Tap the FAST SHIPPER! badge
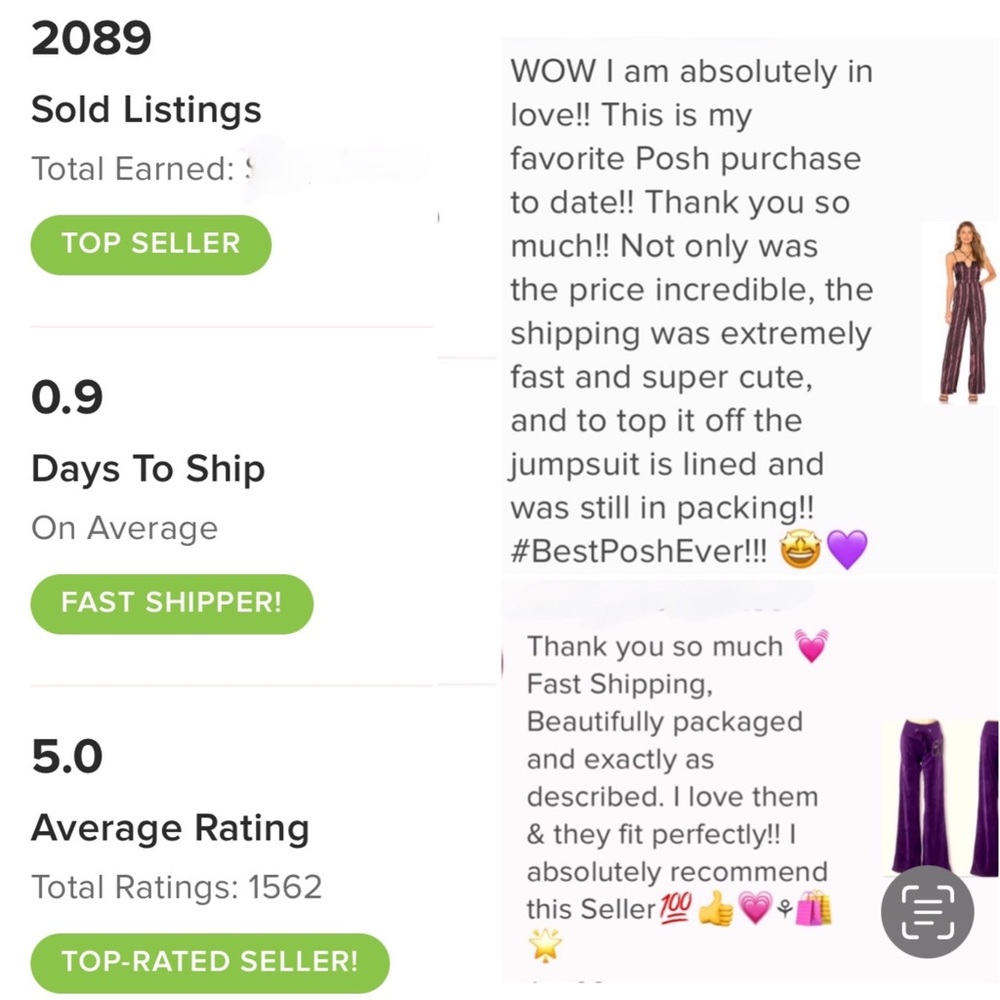Screen dimensions: 1000x1000 click(x=171, y=603)
